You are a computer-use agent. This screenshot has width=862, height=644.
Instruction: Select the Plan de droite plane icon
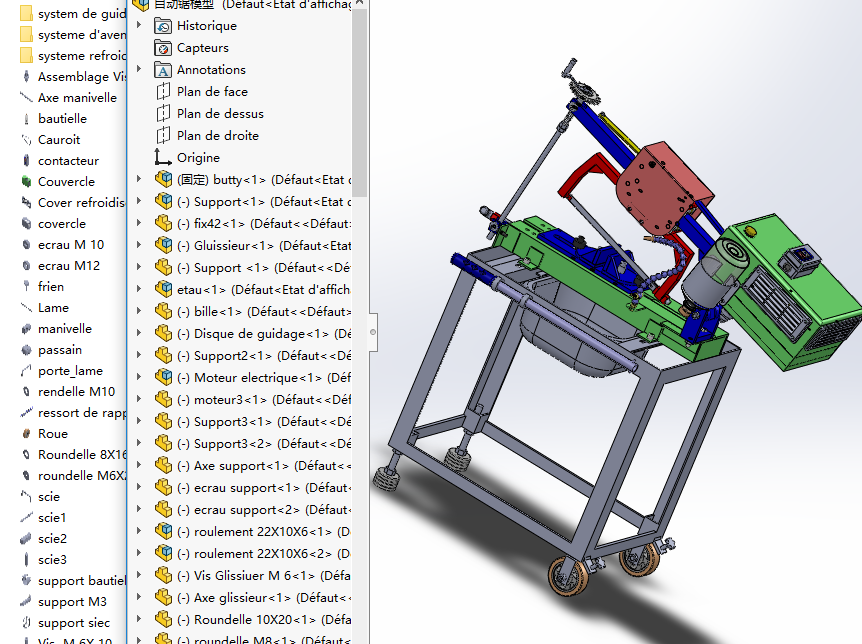click(163, 135)
